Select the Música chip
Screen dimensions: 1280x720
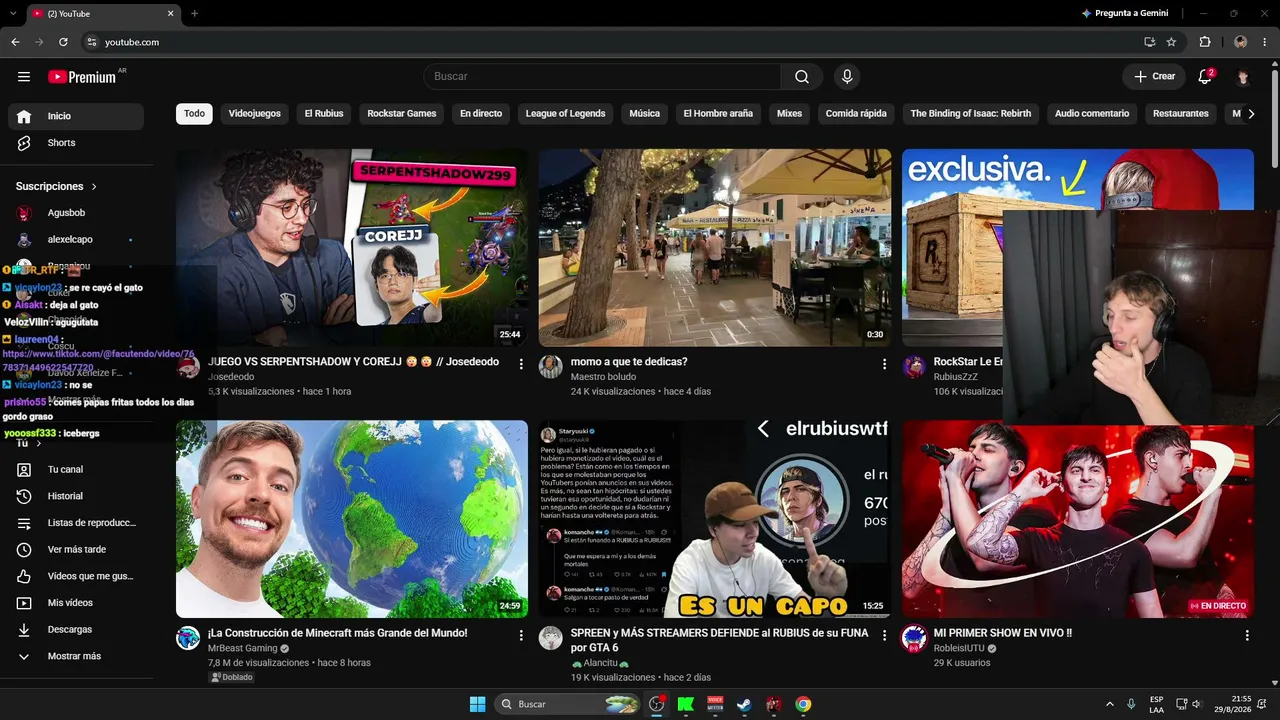(x=645, y=114)
